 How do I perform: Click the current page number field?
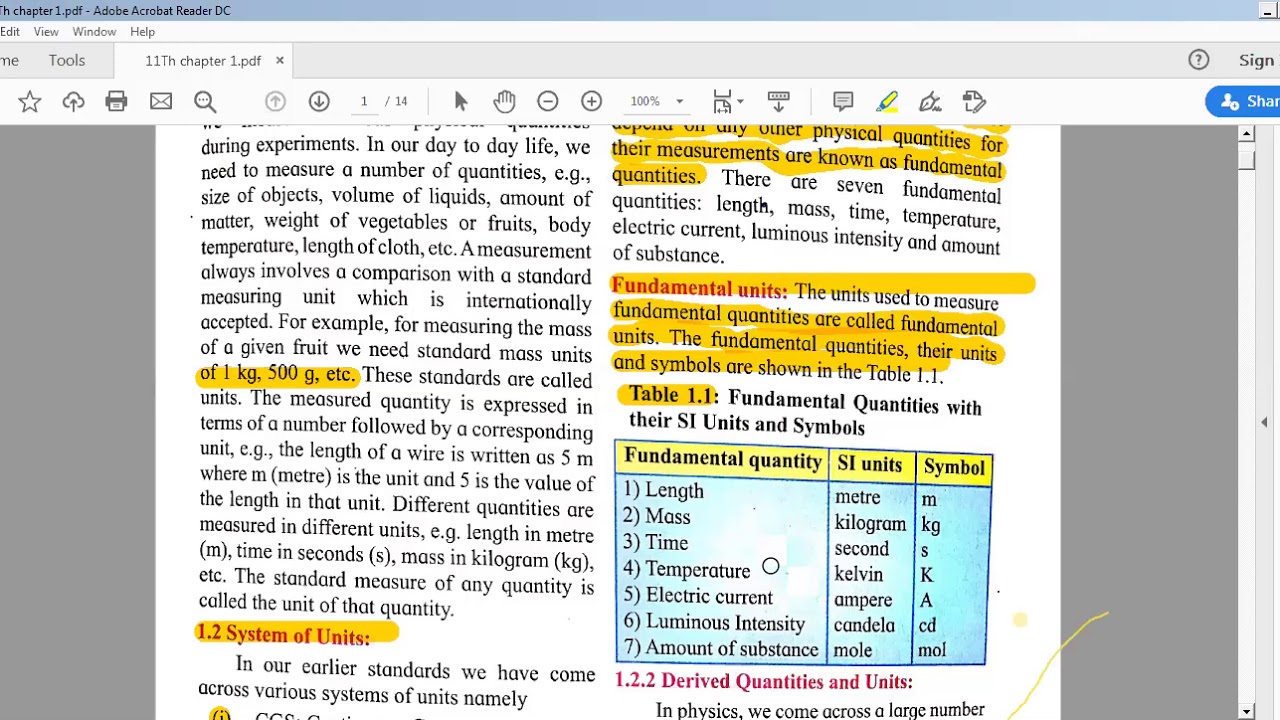[x=364, y=101]
